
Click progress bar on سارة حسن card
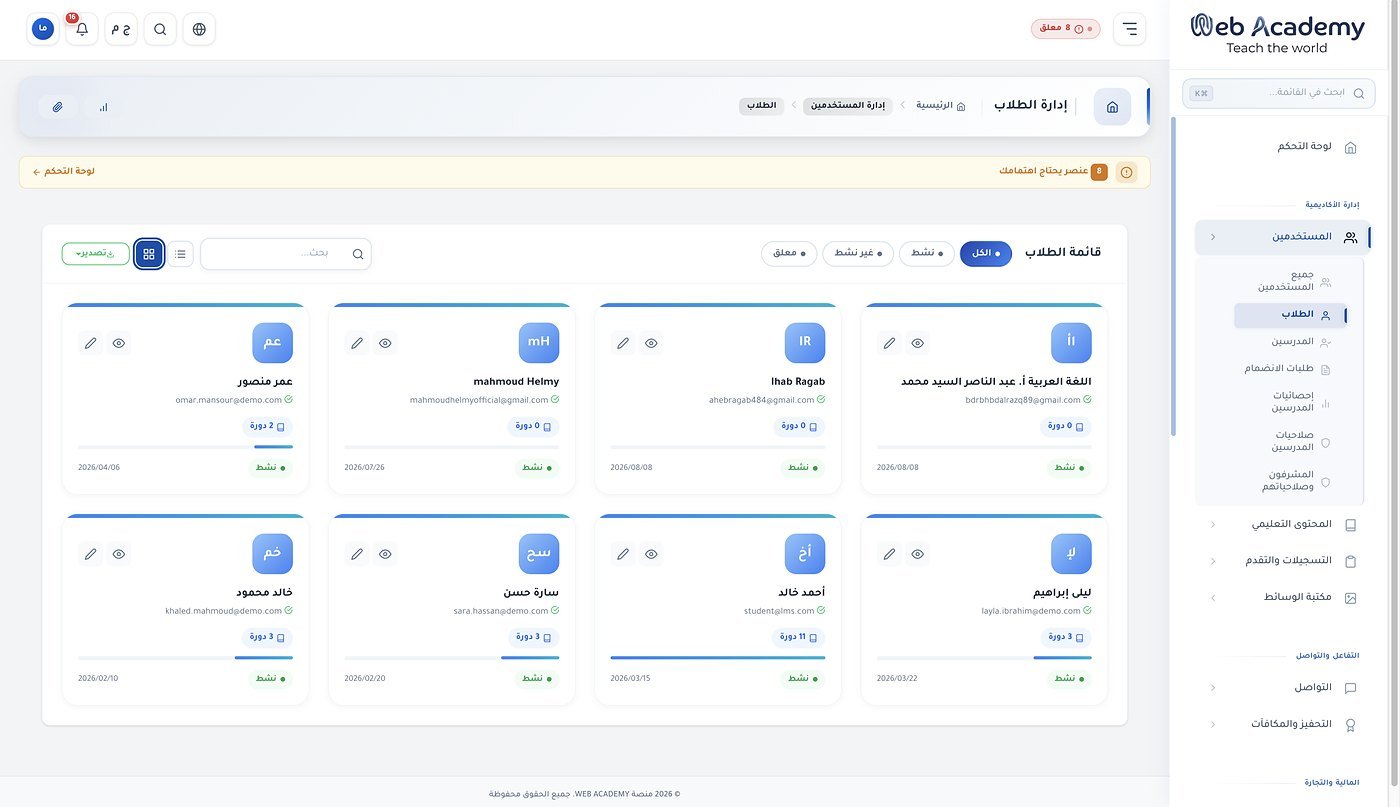(452, 657)
